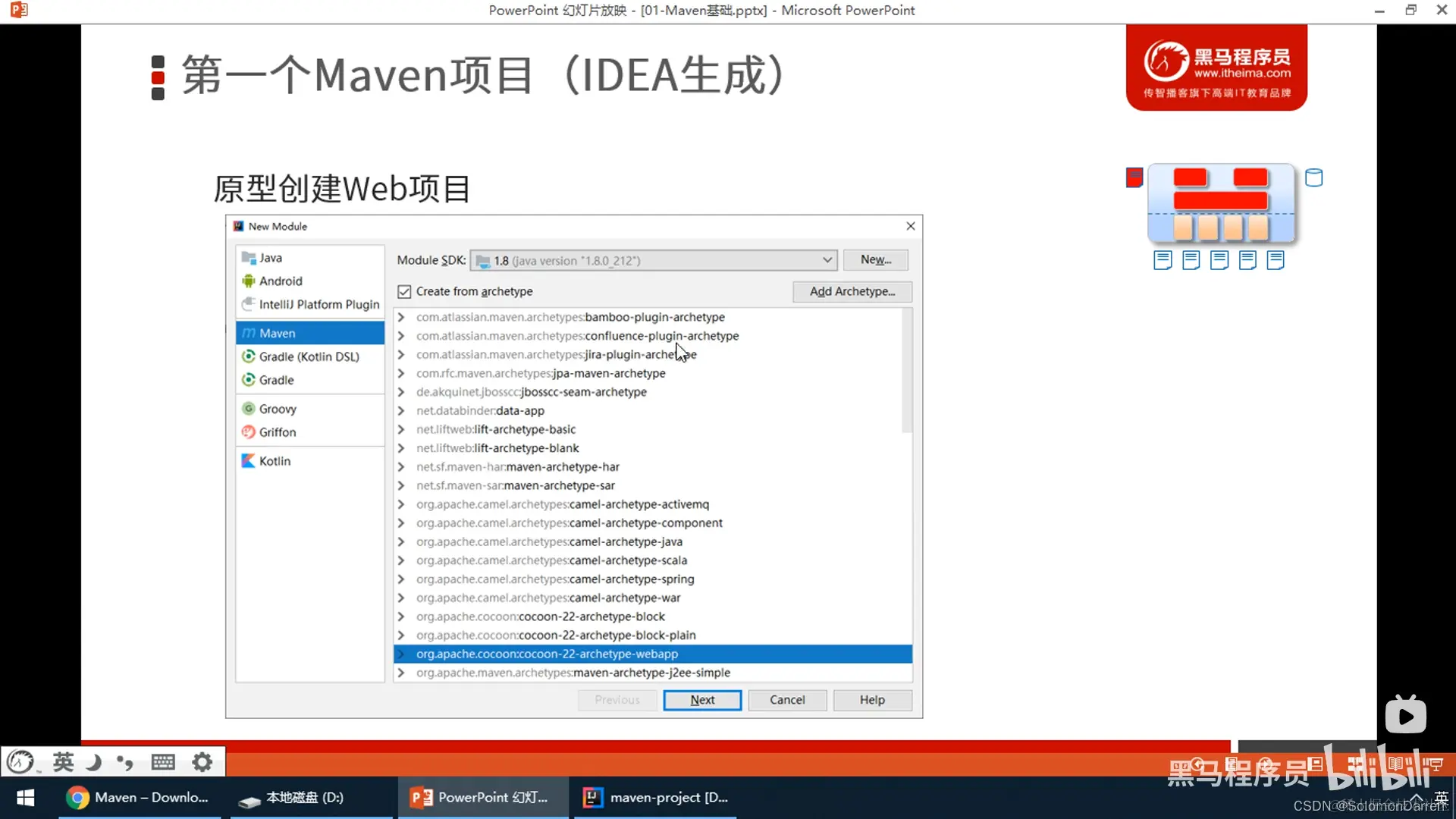The height and width of the screenshot is (819, 1456).
Task: Click the Next button
Action: 701,700
